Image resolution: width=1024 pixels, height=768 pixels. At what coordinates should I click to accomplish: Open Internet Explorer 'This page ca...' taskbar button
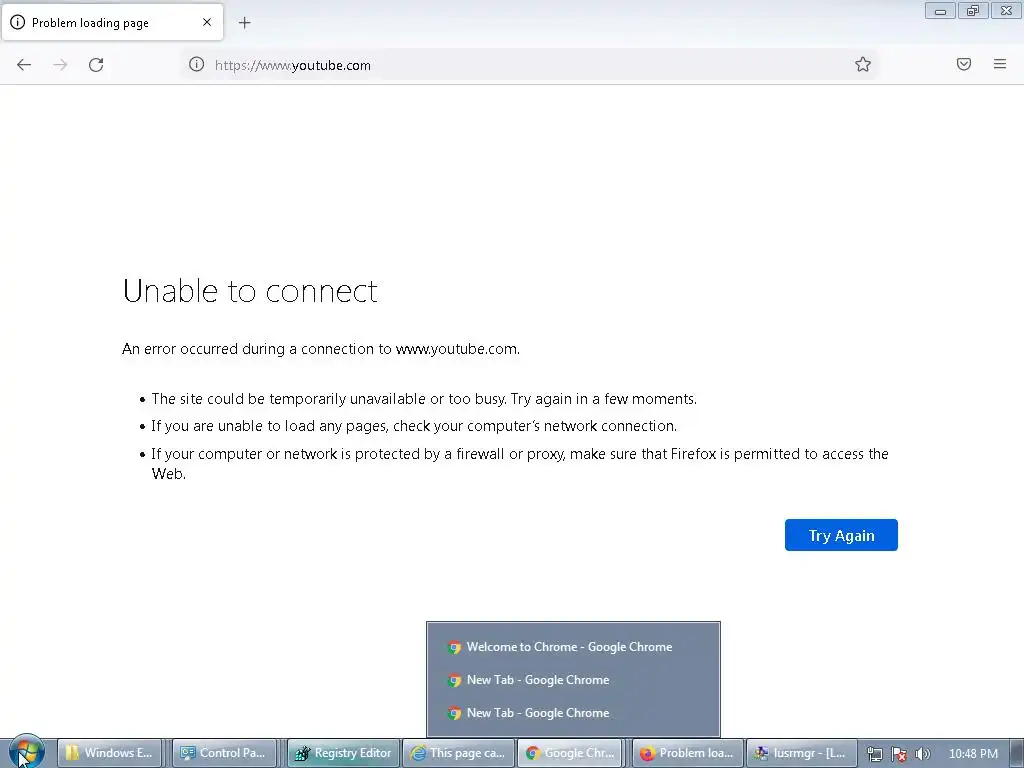(x=458, y=753)
